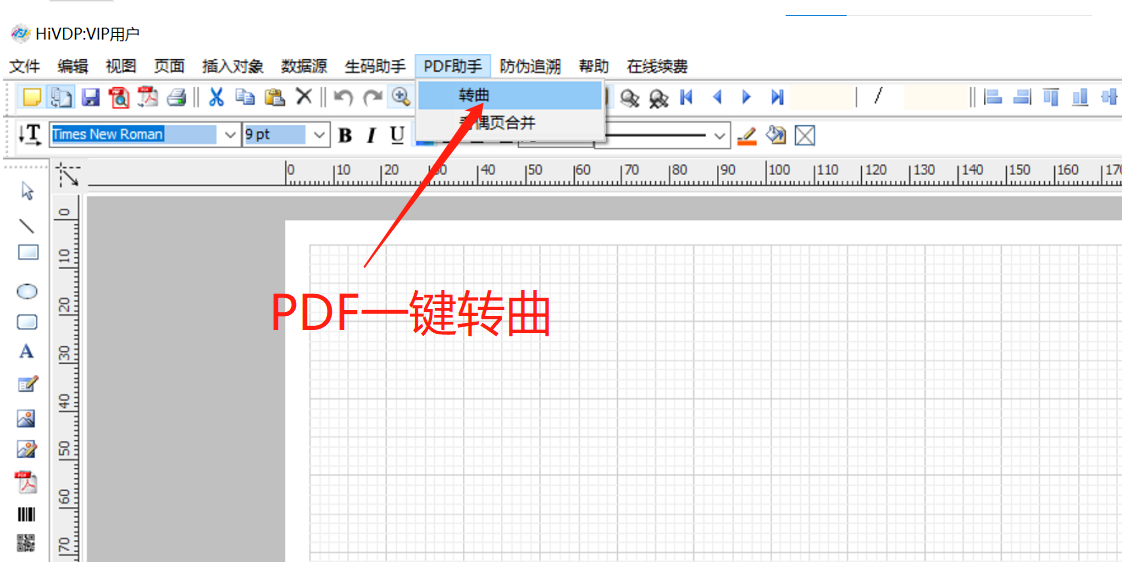Click the Align left icon

(x=992, y=97)
